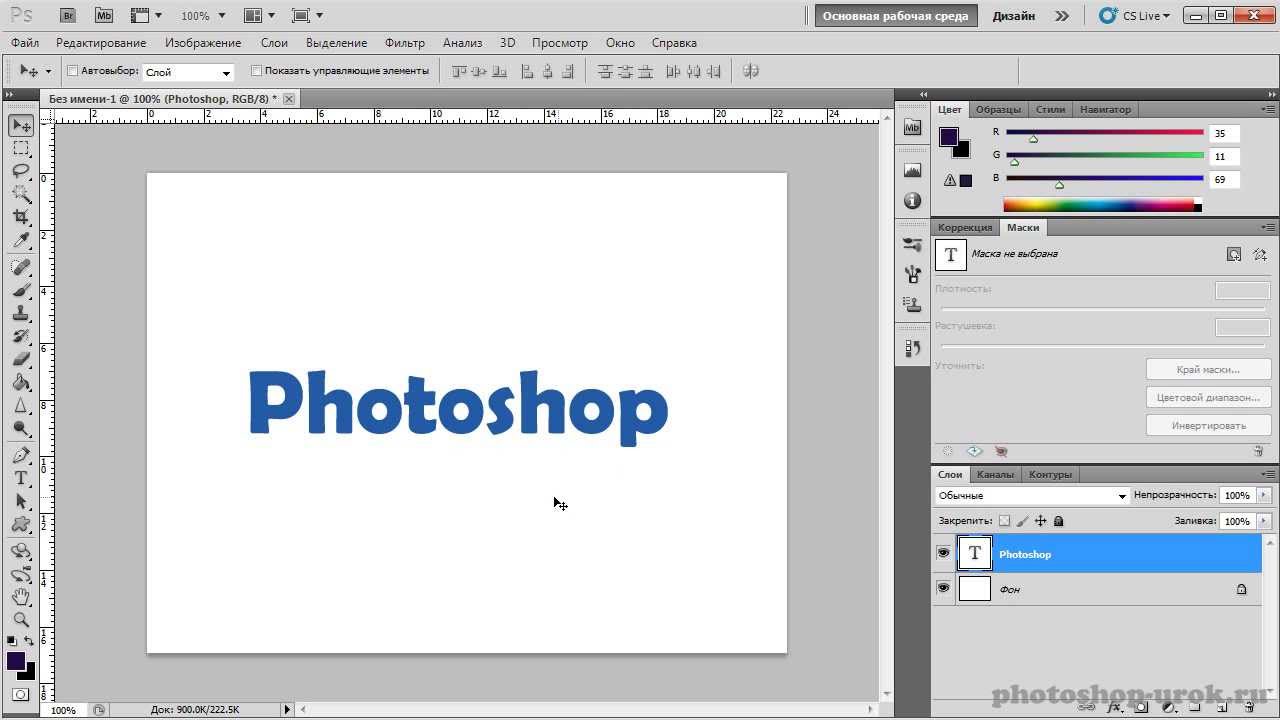This screenshot has width=1280, height=720.
Task: Click the Photoshop layer thumbnail
Action: [975, 553]
